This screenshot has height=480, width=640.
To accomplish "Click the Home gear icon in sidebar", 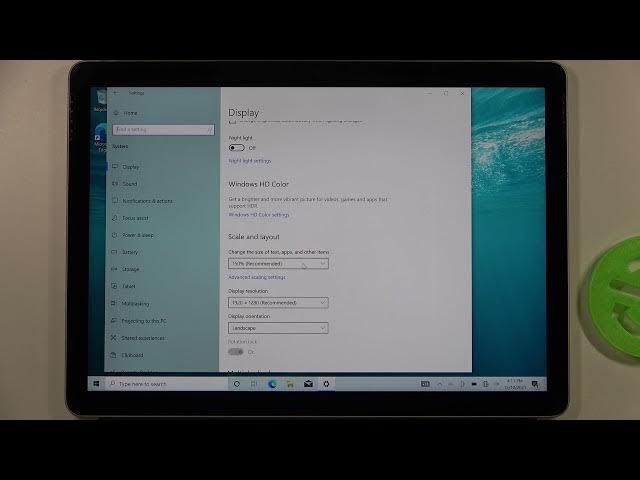I will [116, 113].
